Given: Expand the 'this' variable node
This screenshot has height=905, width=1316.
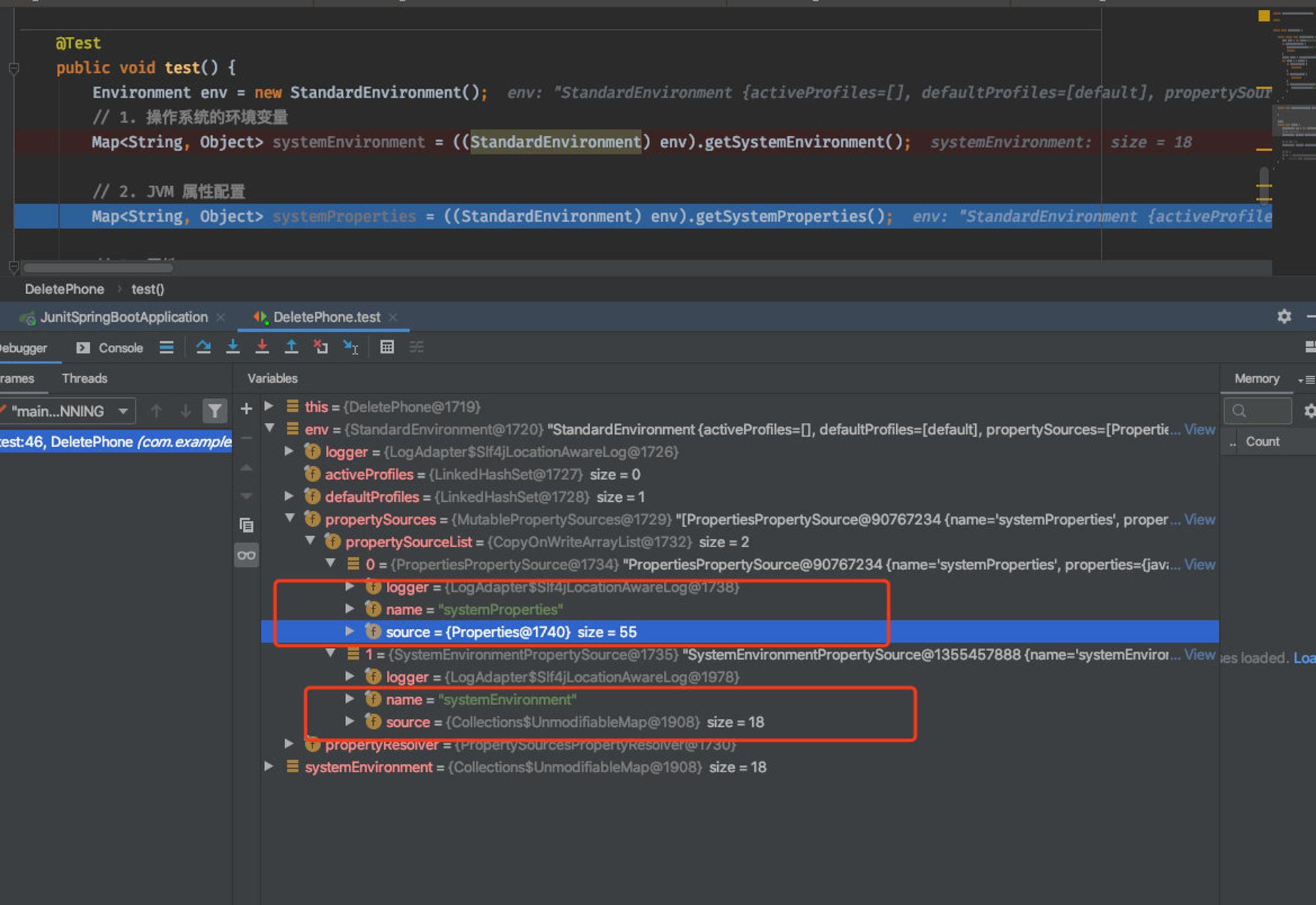Looking at the screenshot, I should coord(268,406).
